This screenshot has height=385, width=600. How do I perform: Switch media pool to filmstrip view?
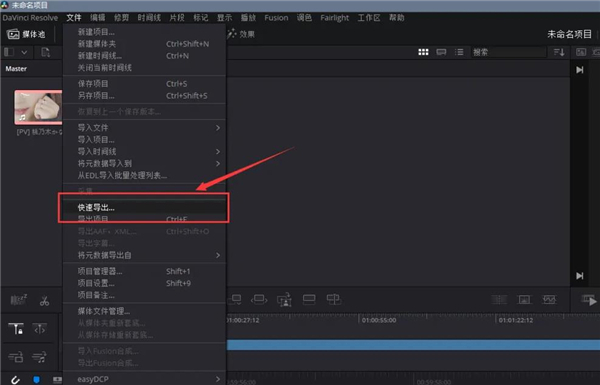[x=441, y=52]
